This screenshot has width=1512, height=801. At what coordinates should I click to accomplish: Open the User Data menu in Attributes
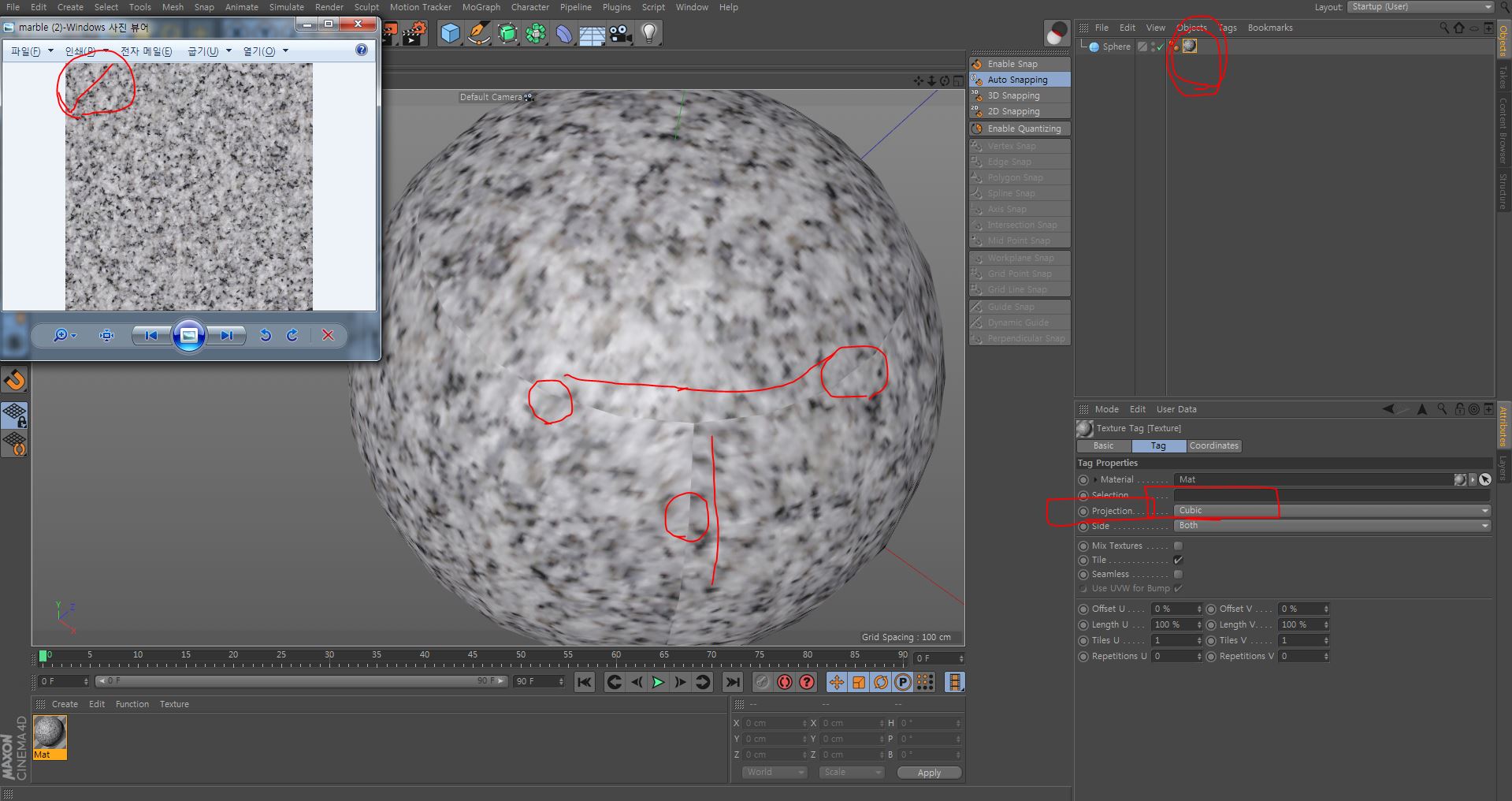[x=1176, y=409]
